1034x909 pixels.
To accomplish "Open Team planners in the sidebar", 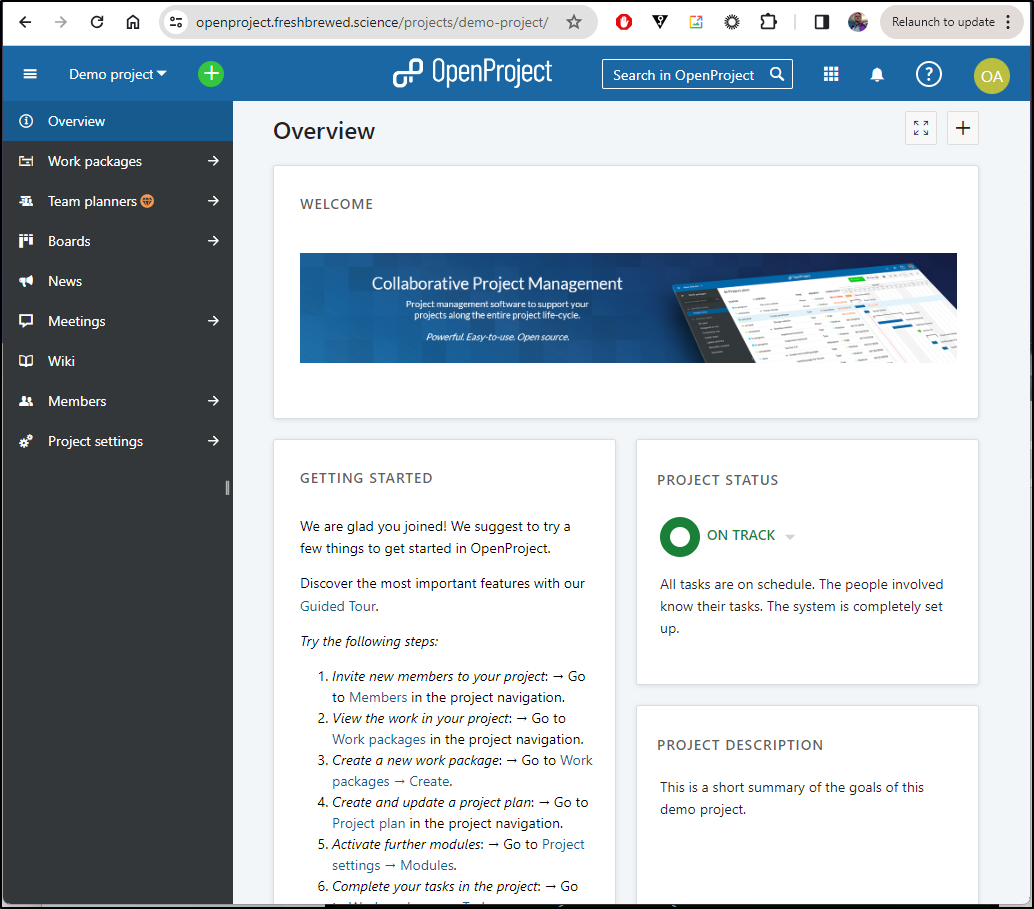I will pyautogui.click(x=92, y=201).
